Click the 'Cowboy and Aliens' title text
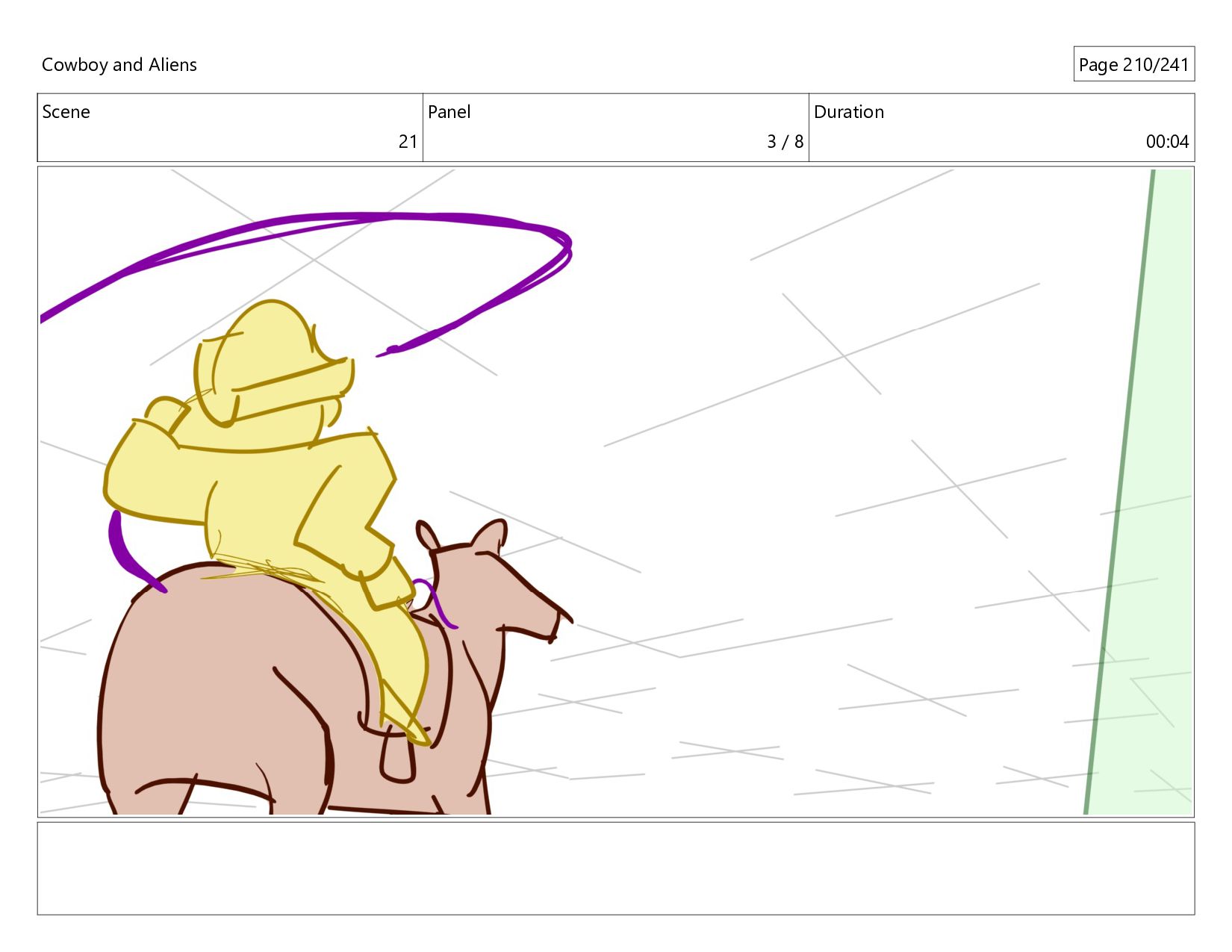 (119, 65)
